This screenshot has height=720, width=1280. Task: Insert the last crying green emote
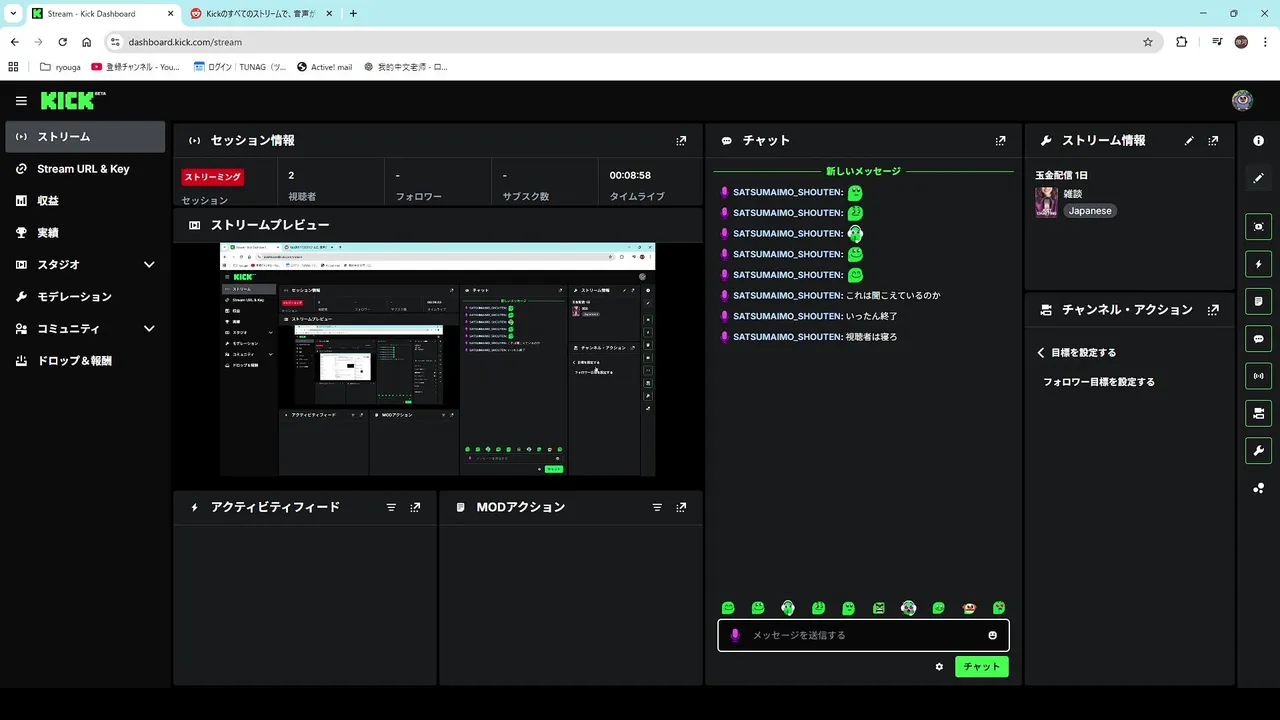(998, 608)
